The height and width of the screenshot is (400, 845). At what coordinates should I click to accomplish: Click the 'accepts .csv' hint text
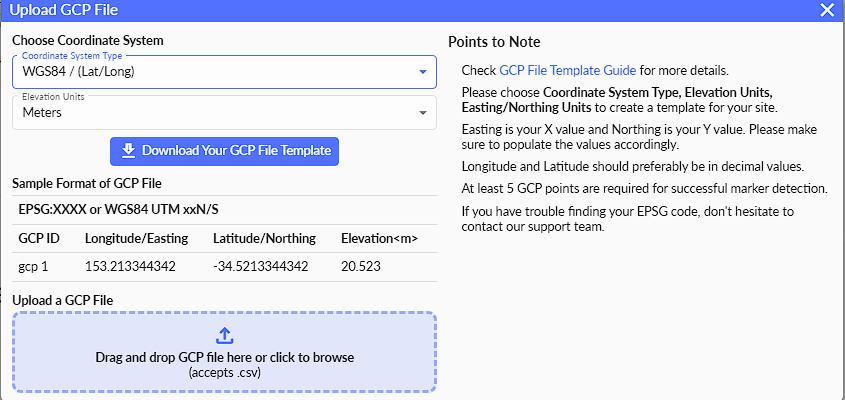225,372
